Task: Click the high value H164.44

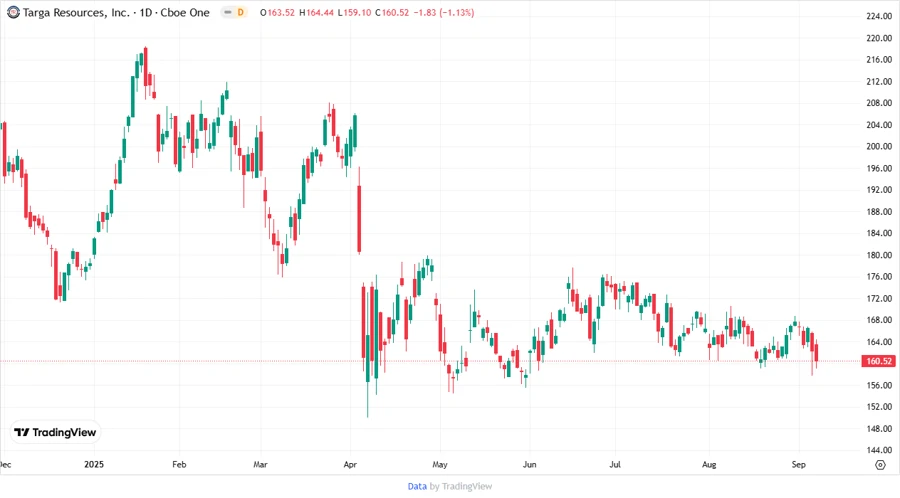Action: pyautogui.click(x=316, y=13)
